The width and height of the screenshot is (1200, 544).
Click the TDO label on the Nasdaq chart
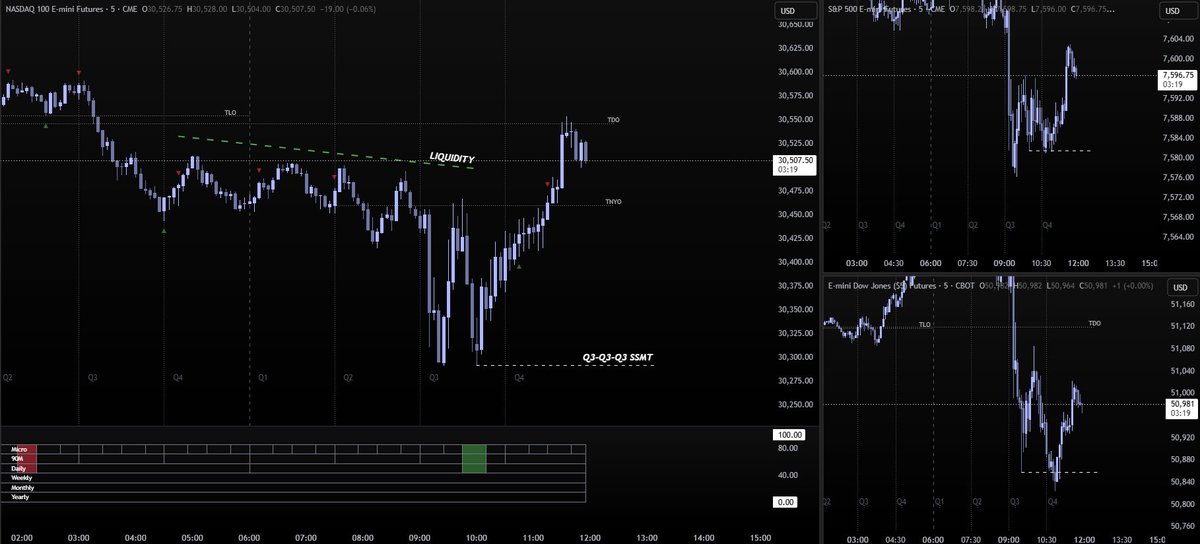pyautogui.click(x=613, y=120)
